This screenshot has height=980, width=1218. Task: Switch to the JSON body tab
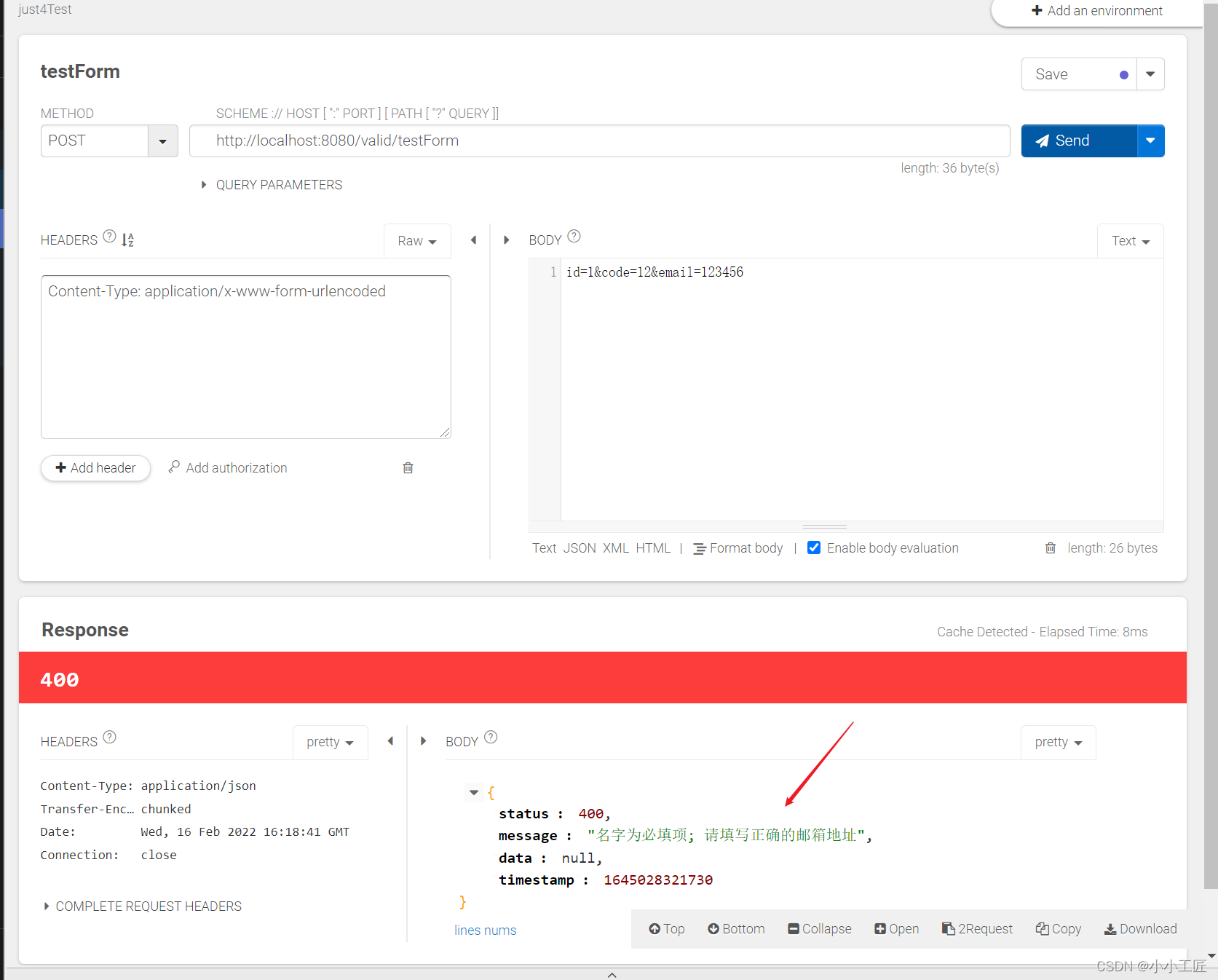[579, 548]
